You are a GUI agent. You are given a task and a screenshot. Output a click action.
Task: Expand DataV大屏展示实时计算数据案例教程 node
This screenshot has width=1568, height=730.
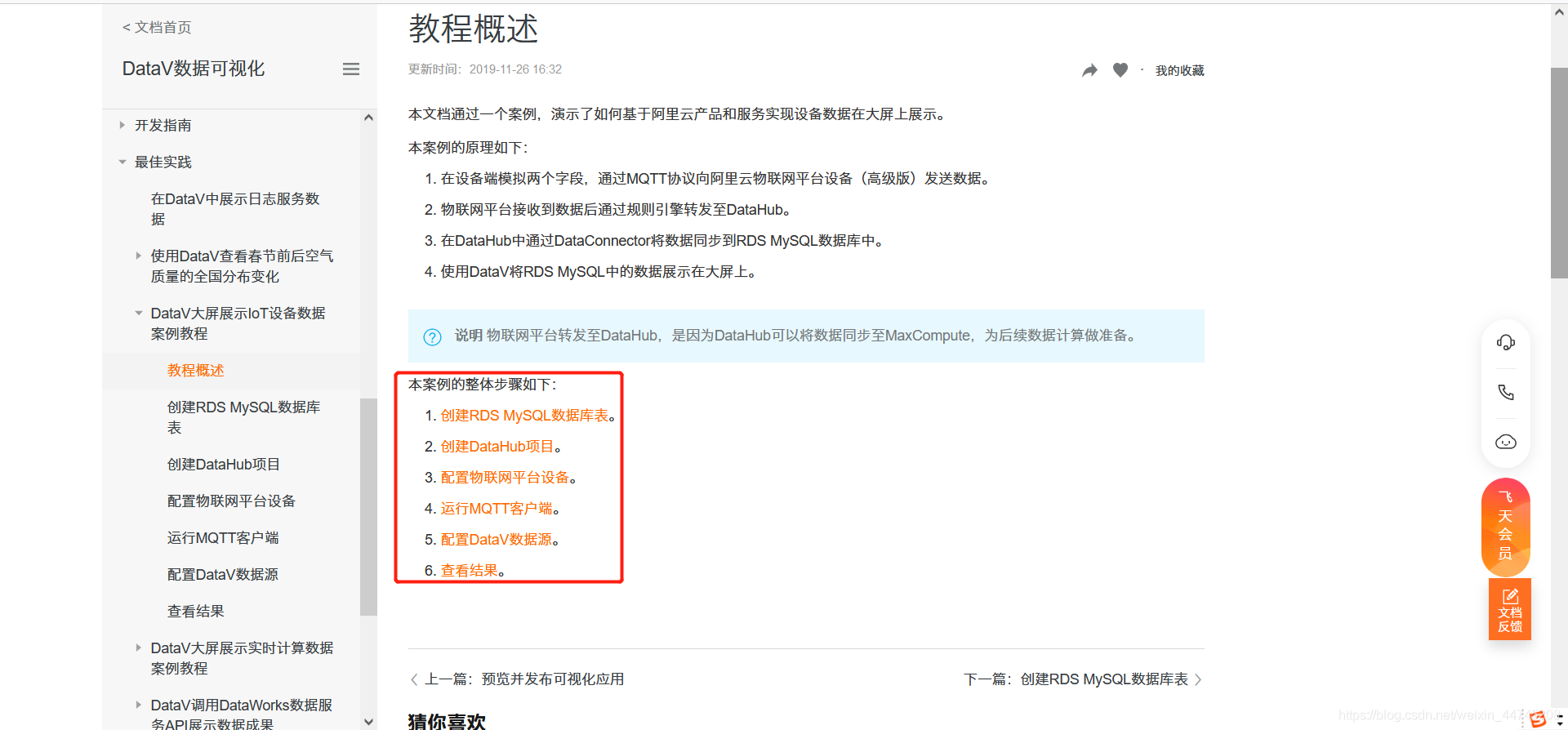pyautogui.click(x=138, y=648)
